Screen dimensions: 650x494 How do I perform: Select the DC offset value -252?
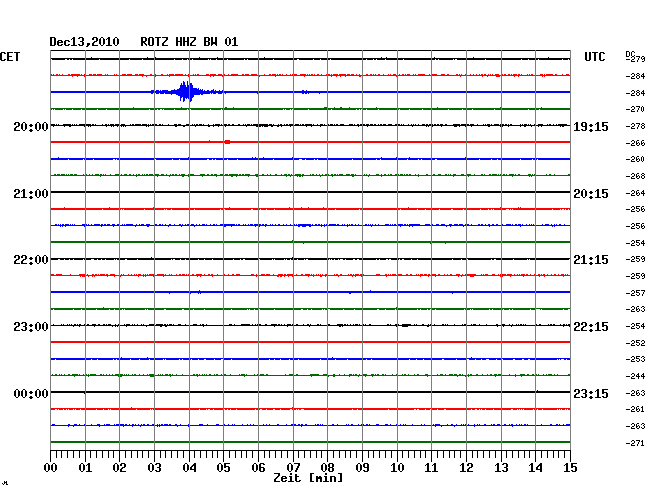click(x=635, y=343)
